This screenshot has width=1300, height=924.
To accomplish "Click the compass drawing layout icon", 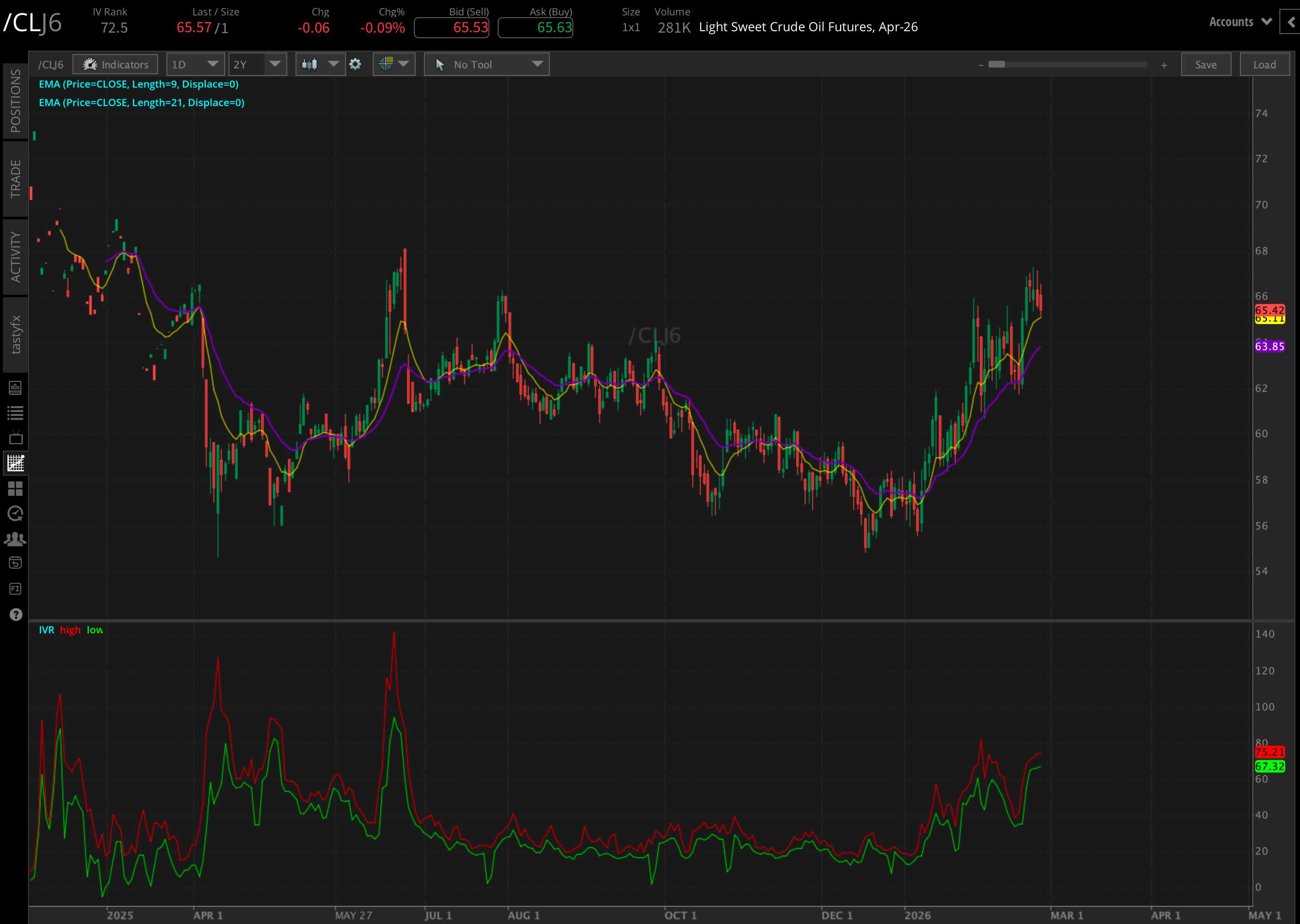I will 388,64.
